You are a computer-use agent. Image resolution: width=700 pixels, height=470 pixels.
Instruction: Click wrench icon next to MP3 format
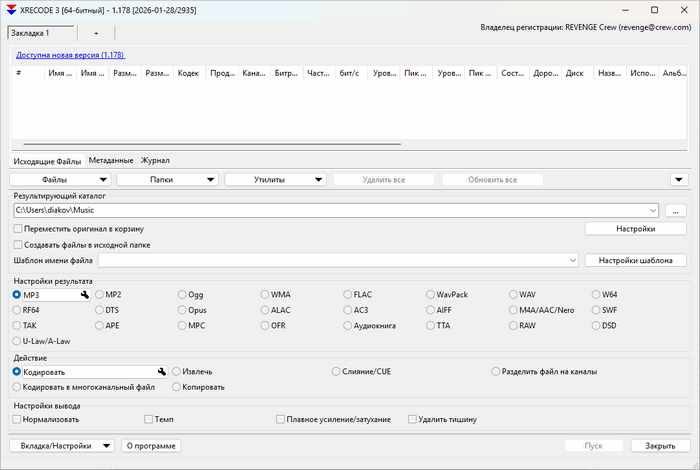tap(85, 295)
